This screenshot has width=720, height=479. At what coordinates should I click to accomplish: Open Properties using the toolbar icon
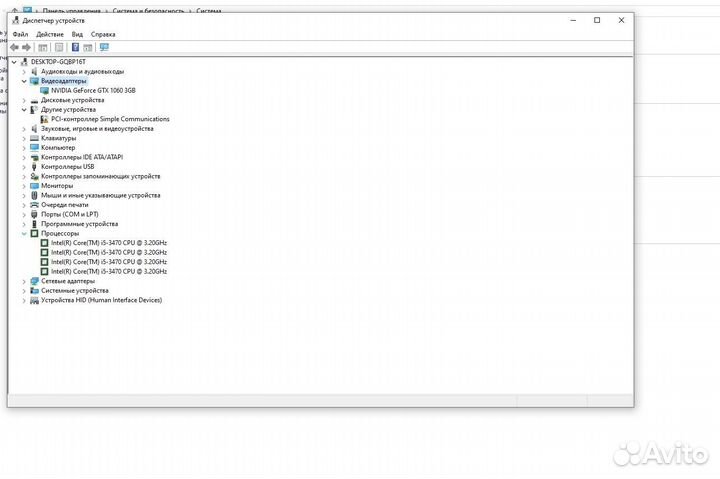(59, 47)
